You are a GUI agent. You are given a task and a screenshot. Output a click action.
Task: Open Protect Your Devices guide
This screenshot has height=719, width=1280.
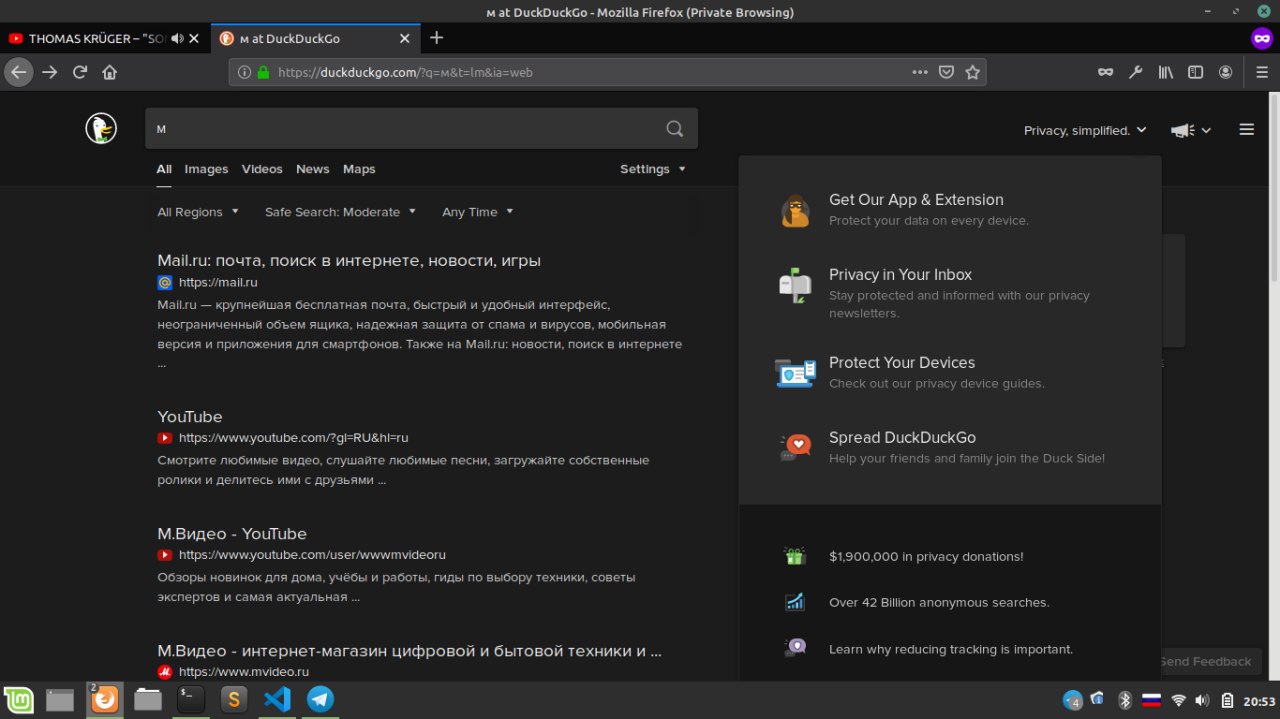[x=902, y=363]
